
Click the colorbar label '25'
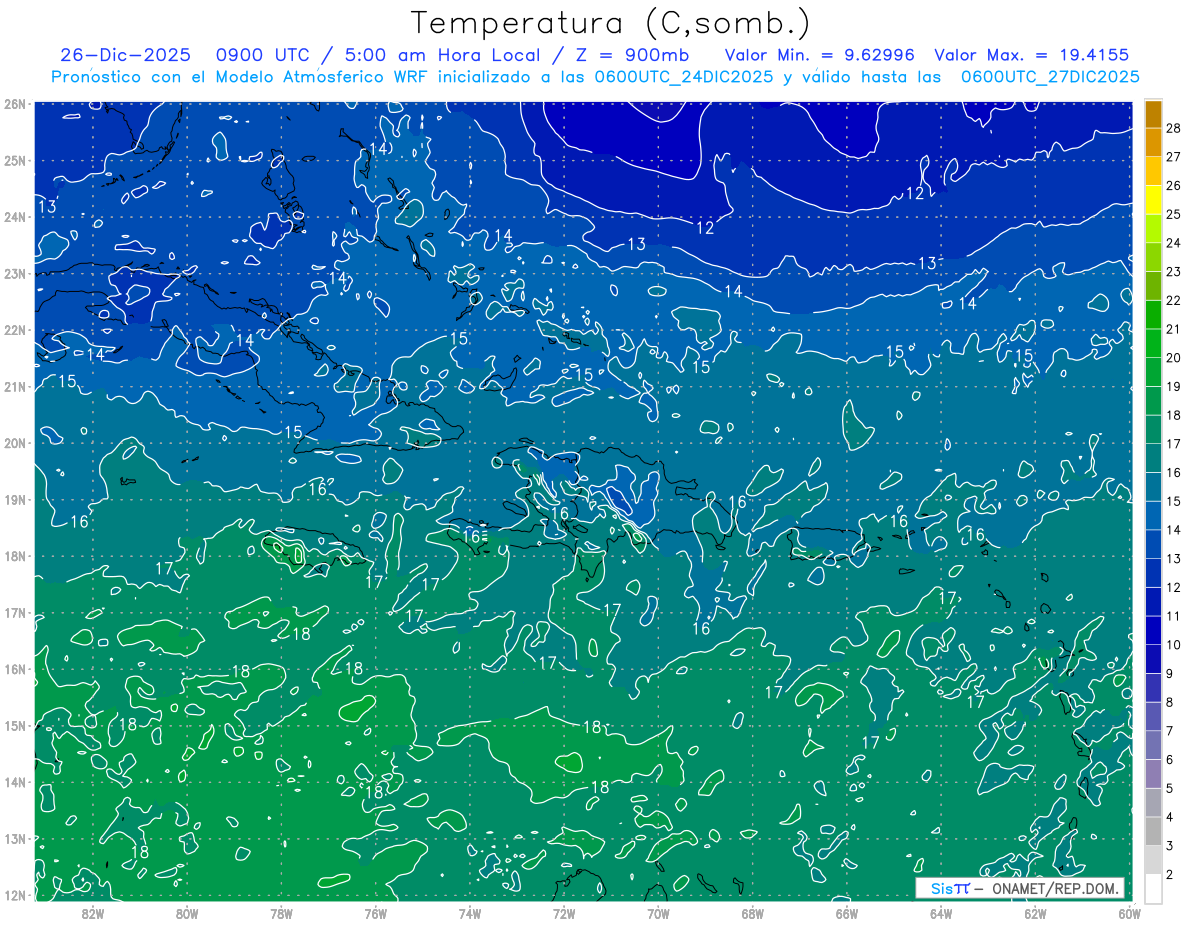tap(1174, 214)
